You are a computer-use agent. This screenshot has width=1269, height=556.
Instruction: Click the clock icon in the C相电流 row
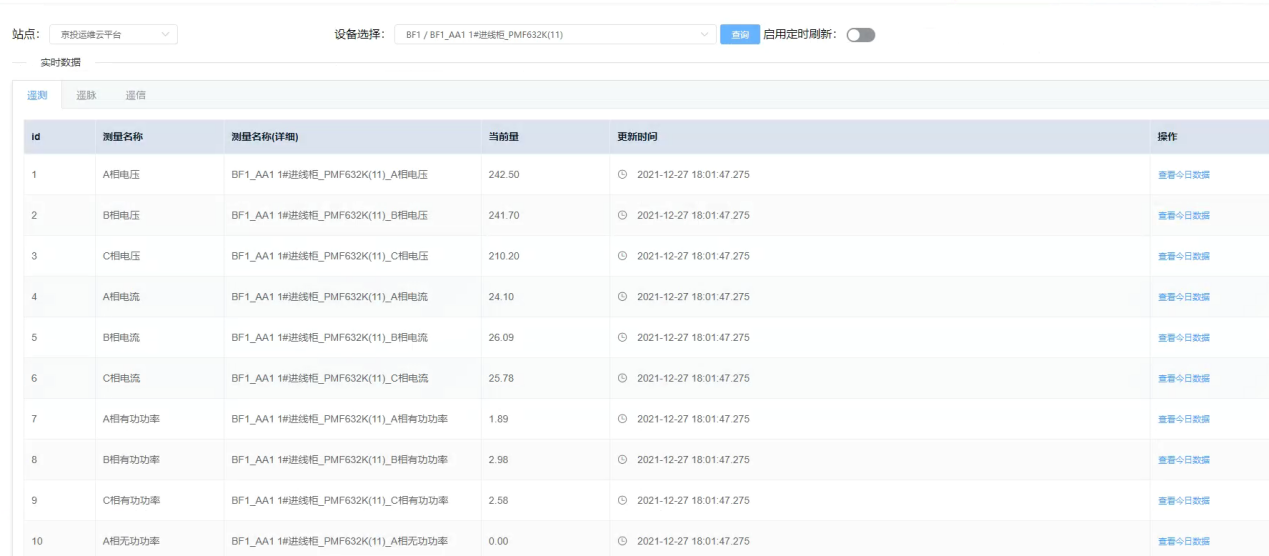point(623,378)
